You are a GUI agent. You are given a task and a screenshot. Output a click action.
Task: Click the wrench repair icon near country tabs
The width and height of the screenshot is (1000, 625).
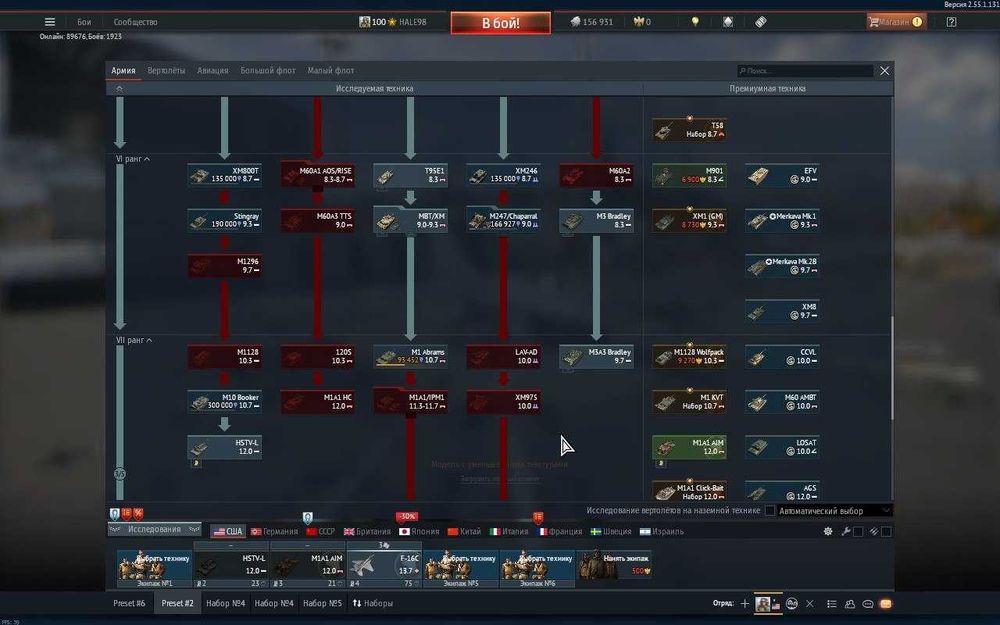pos(846,531)
